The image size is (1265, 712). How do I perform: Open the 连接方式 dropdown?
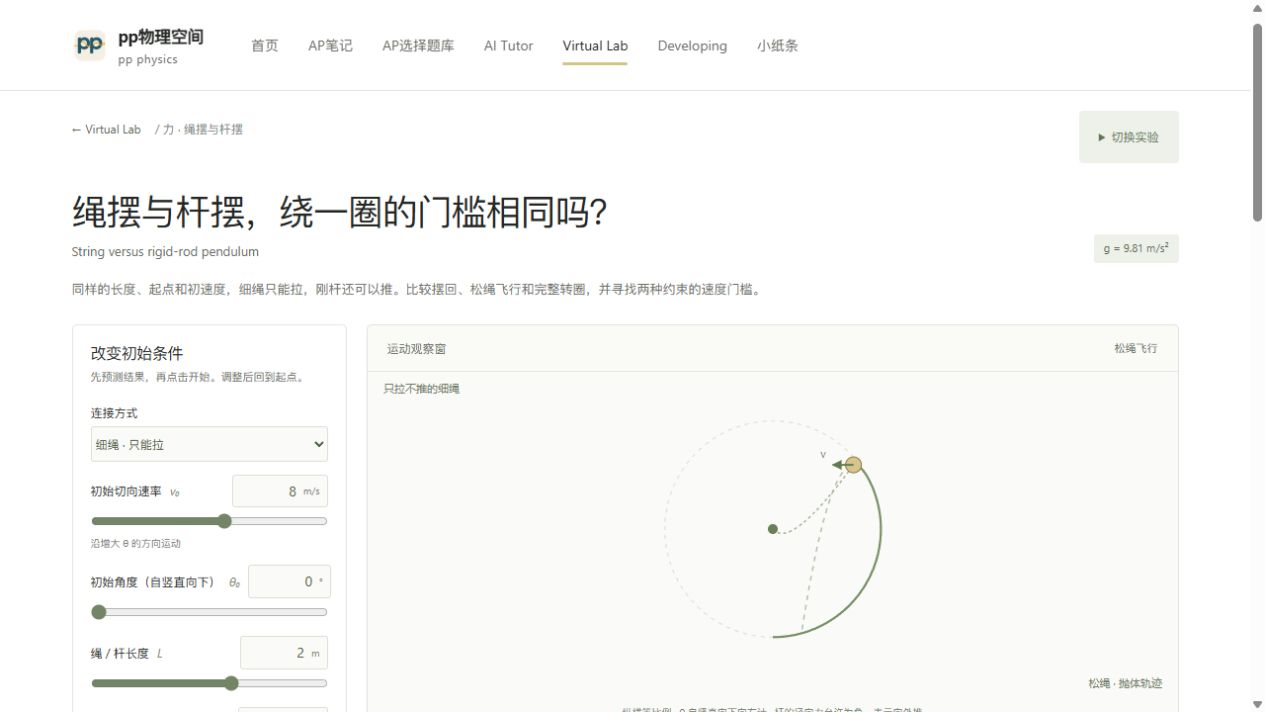coord(209,444)
